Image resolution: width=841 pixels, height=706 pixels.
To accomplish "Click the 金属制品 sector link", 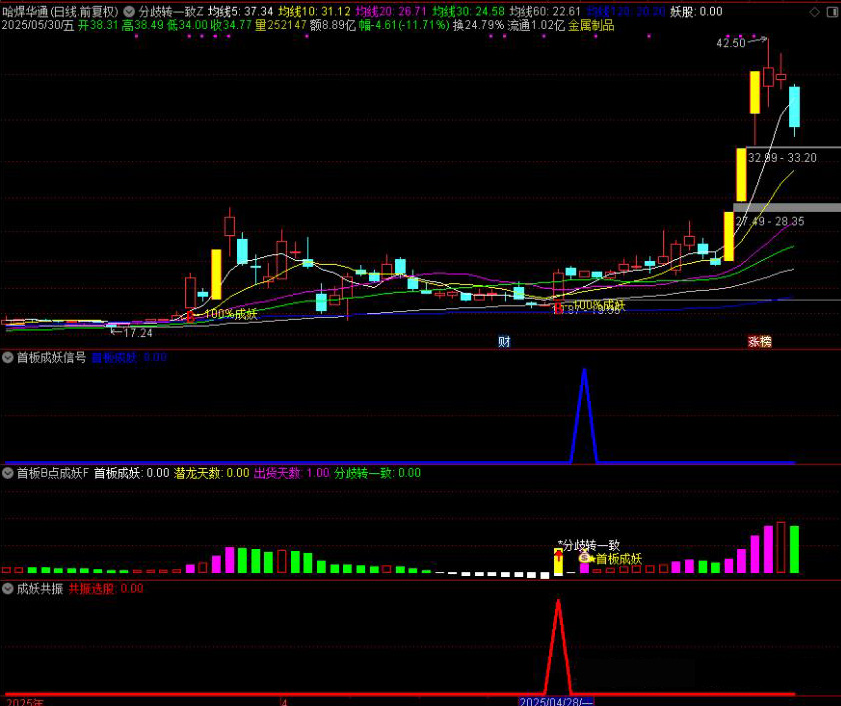I will pos(590,25).
